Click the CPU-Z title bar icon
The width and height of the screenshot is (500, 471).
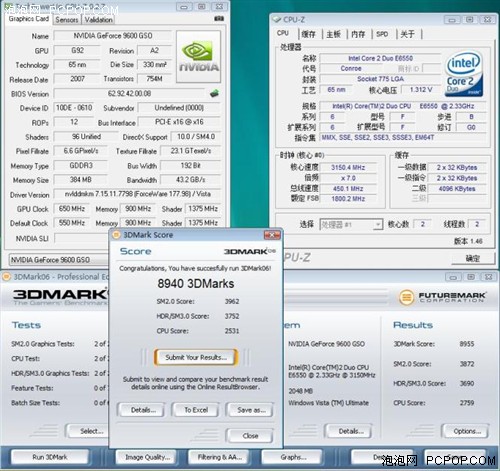(277, 19)
